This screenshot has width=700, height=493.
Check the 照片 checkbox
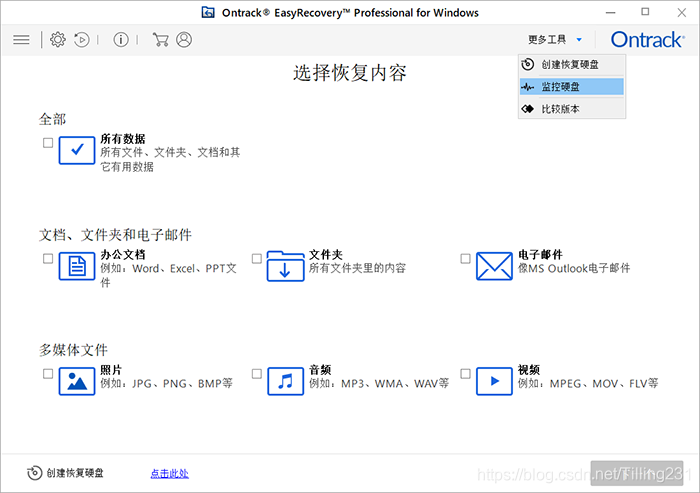pyautogui.click(x=48, y=374)
